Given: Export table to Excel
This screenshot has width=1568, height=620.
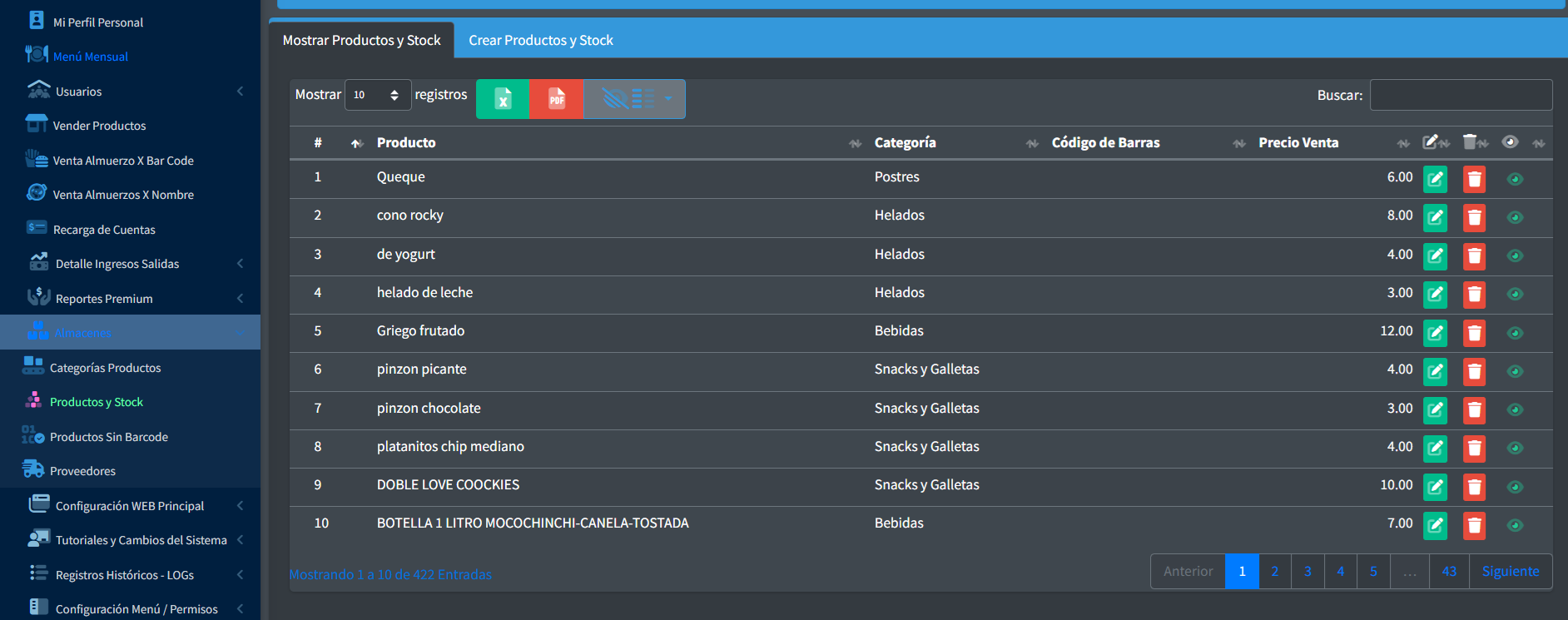Looking at the screenshot, I should (503, 99).
